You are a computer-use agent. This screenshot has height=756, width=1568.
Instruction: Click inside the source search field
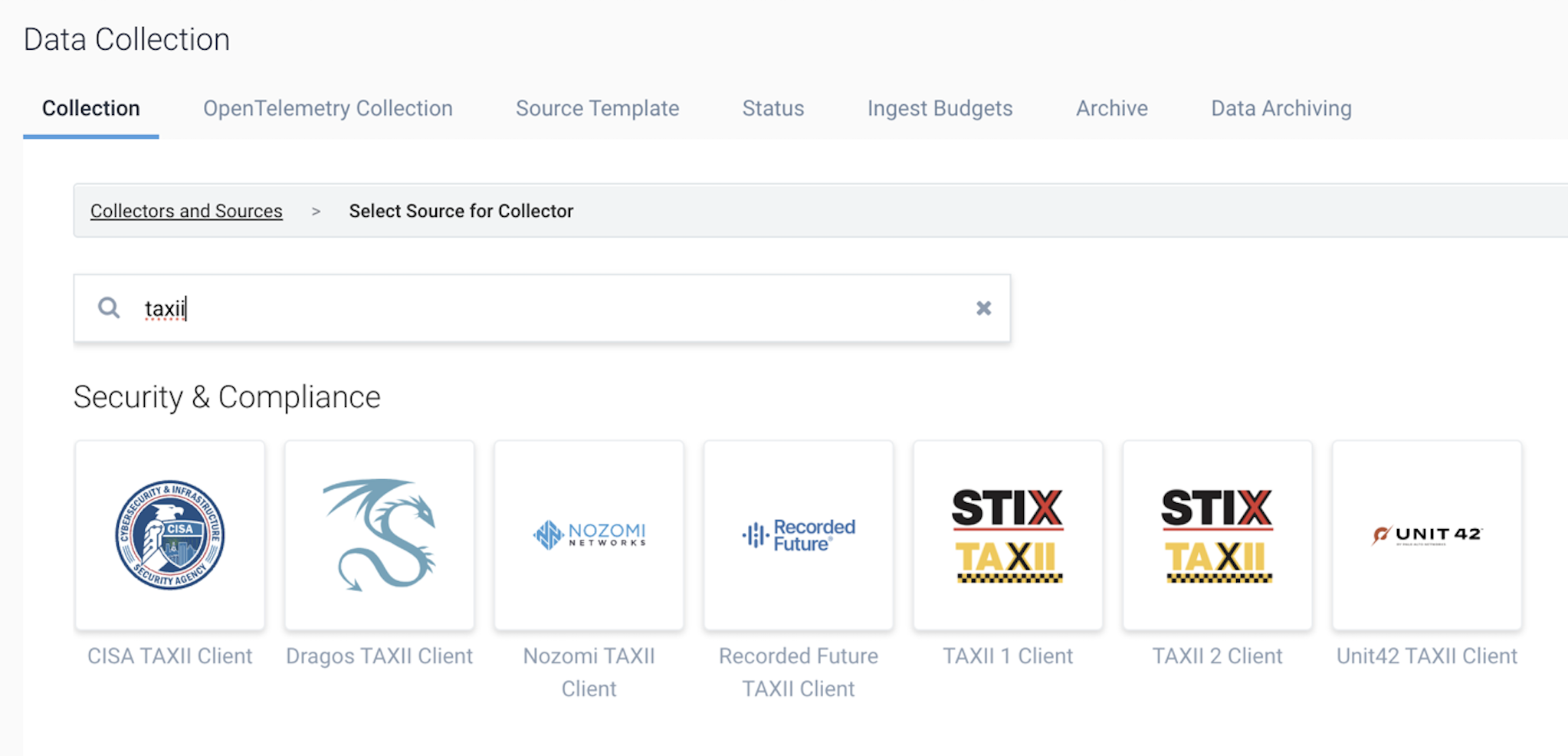[x=460, y=307]
